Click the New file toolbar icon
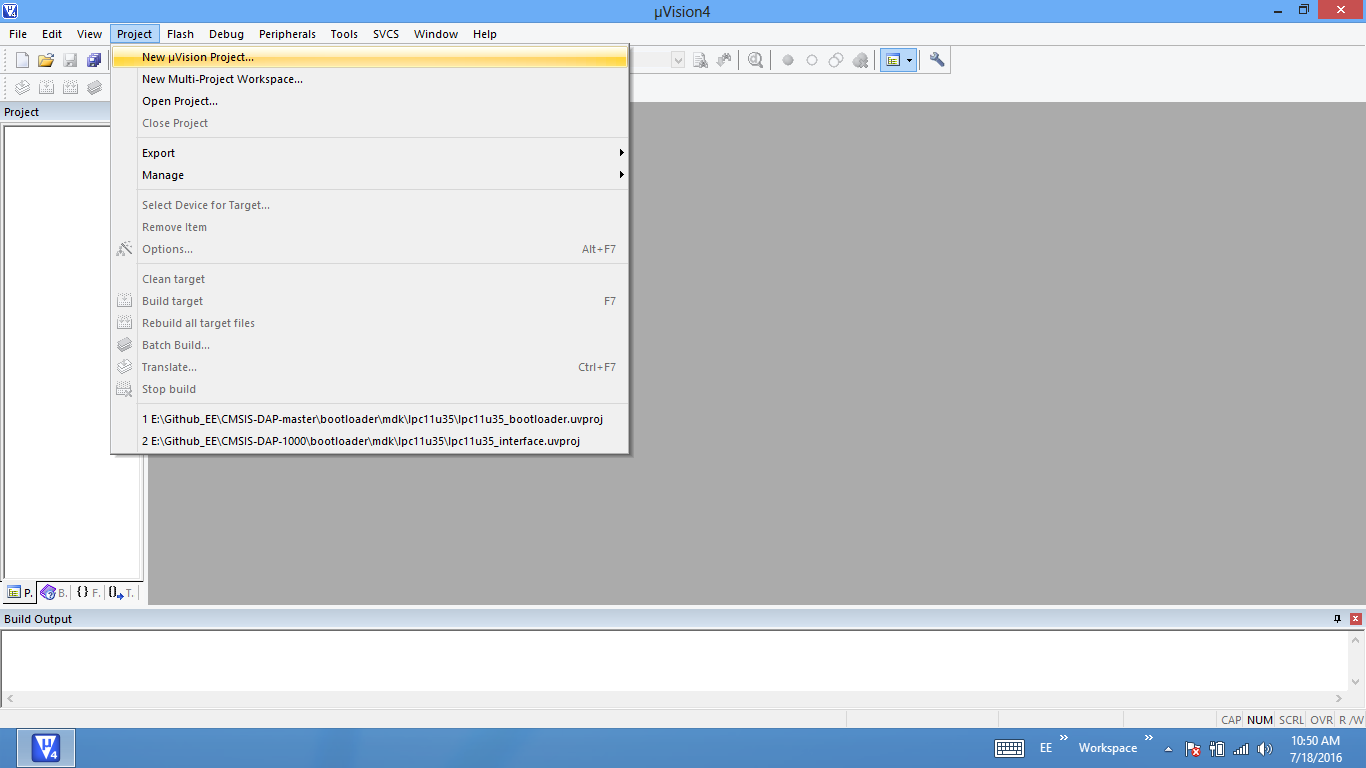The image size is (1366, 768). (22, 60)
